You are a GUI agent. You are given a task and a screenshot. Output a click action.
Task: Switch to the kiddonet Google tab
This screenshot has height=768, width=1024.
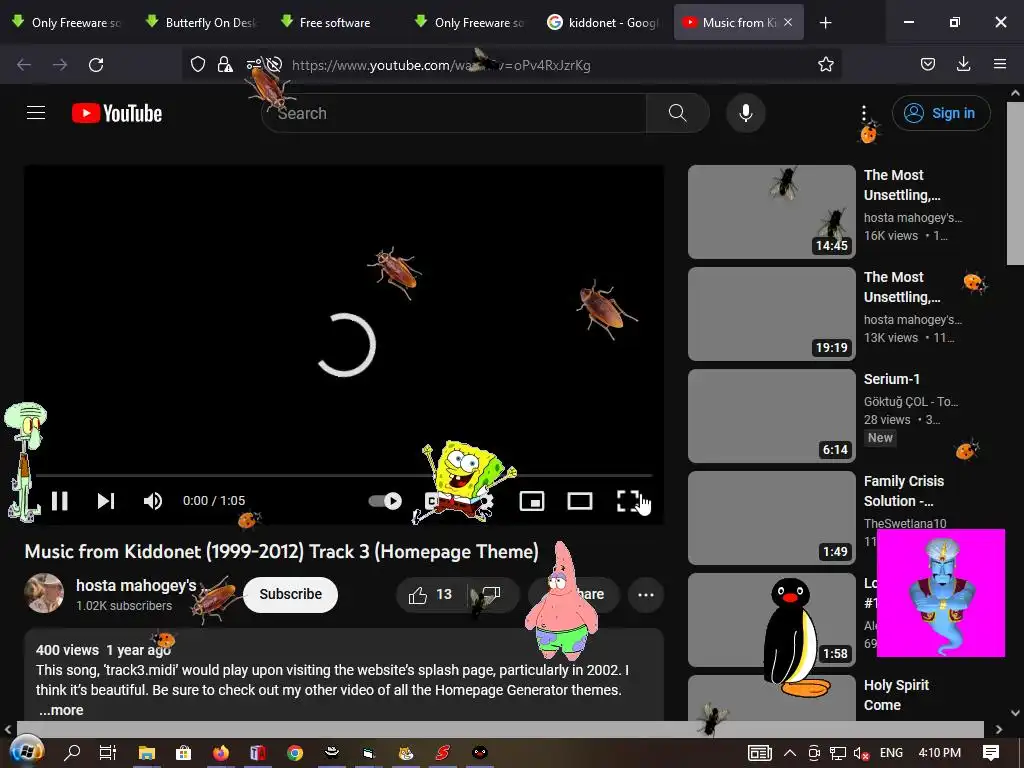point(604,23)
